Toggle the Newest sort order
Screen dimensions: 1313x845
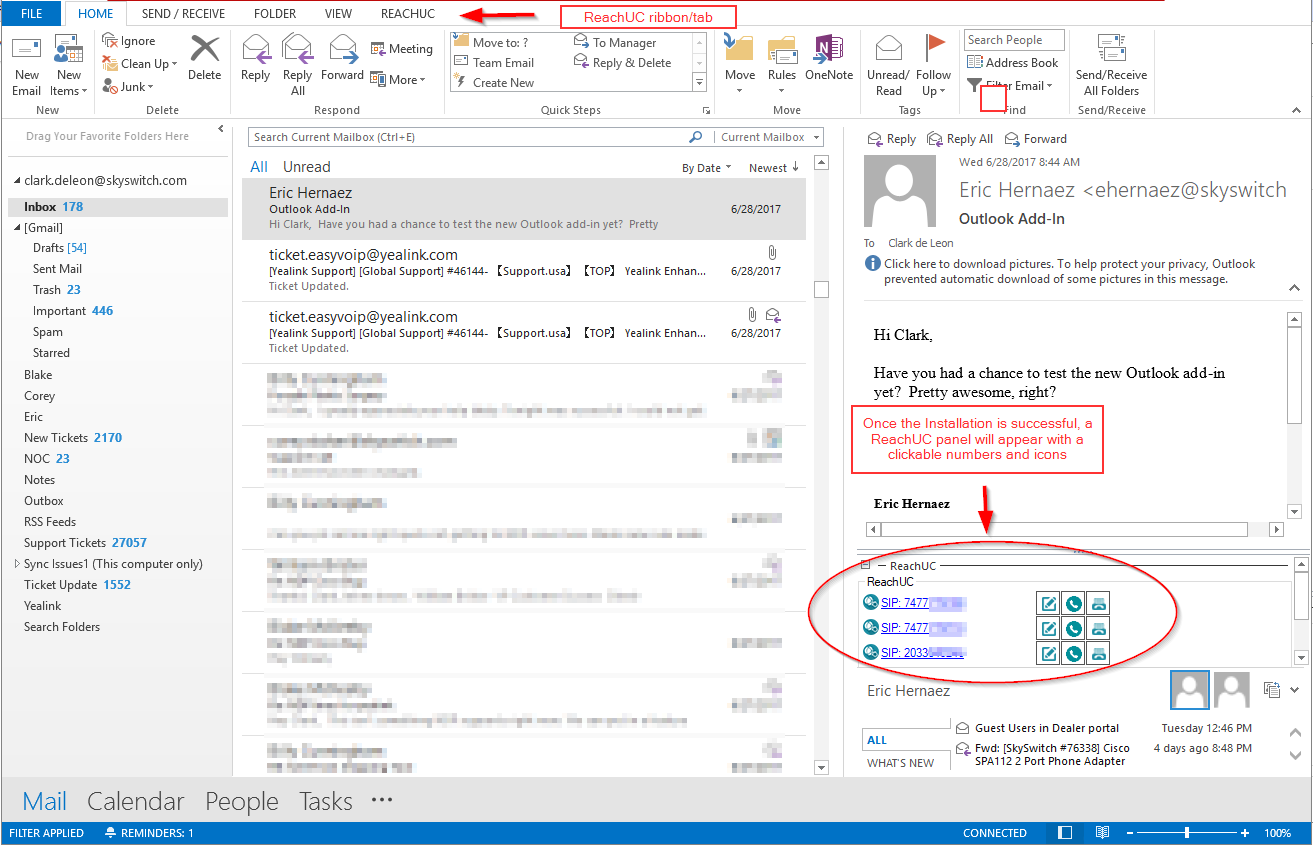tap(774, 168)
